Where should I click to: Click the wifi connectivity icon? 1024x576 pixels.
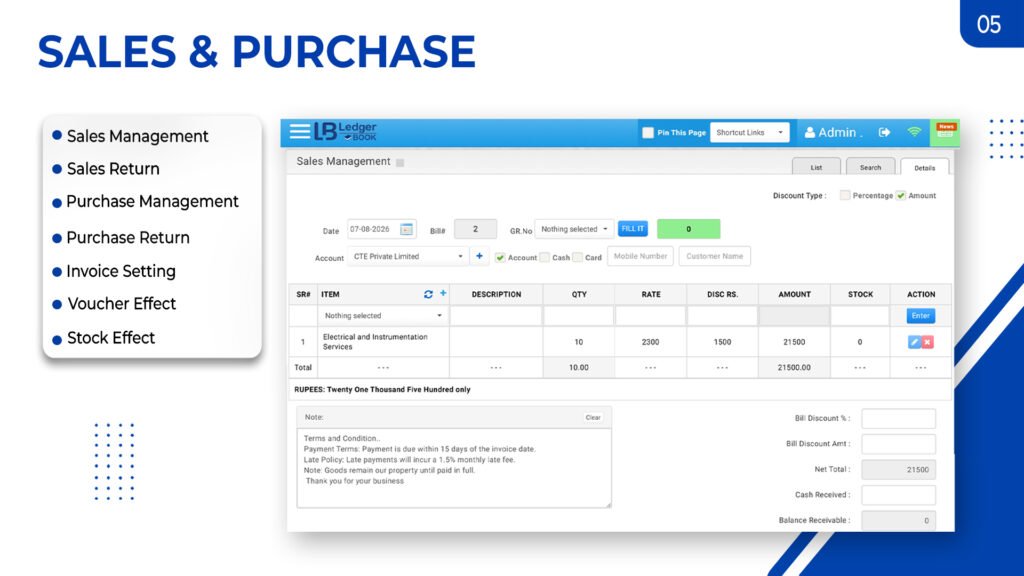(914, 132)
